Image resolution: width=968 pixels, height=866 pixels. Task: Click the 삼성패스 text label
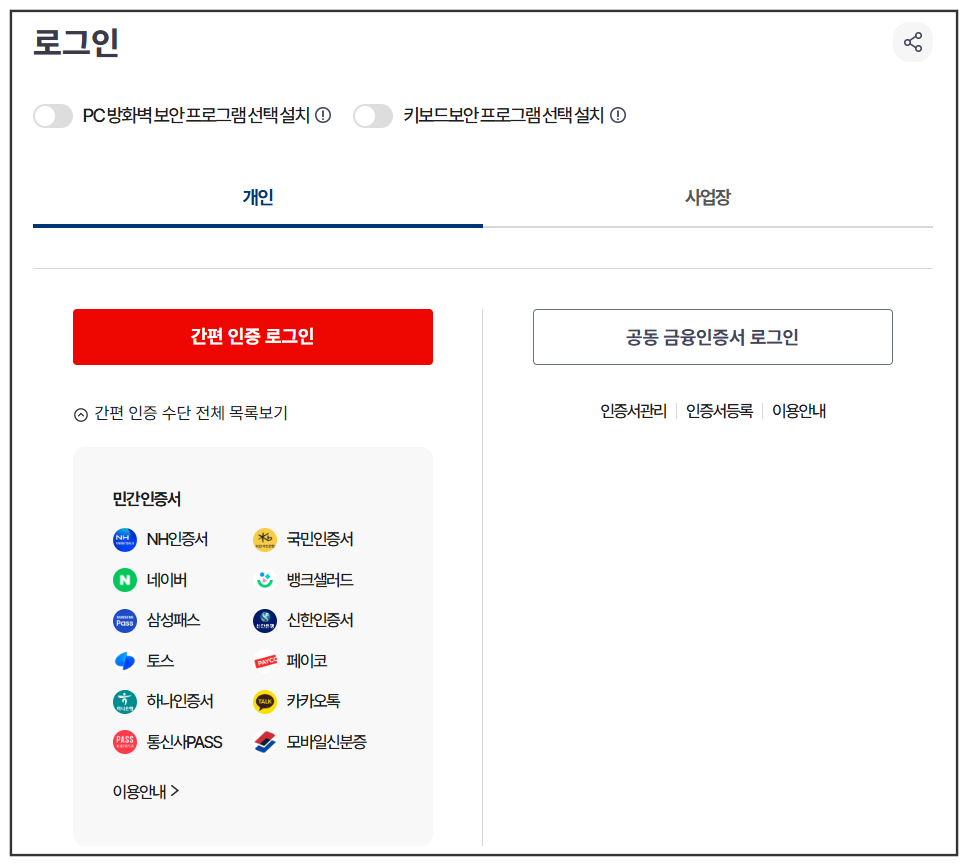[173, 620]
